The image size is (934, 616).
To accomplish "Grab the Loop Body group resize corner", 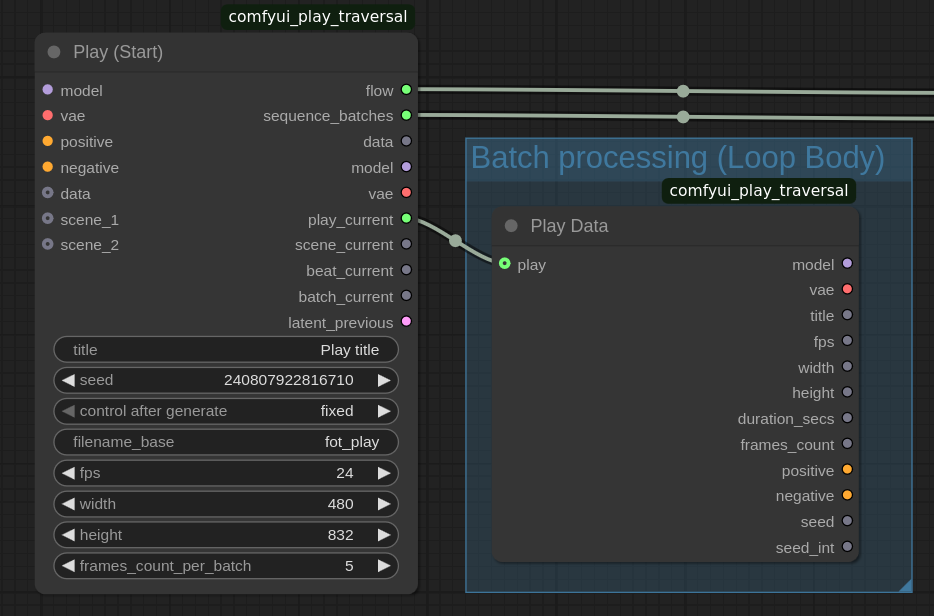I will click(x=905, y=585).
